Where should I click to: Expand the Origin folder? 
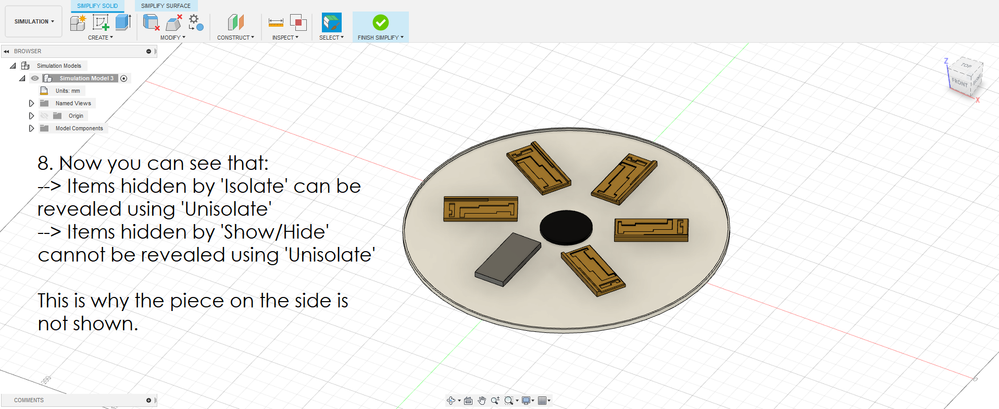(x=31, y=116)
